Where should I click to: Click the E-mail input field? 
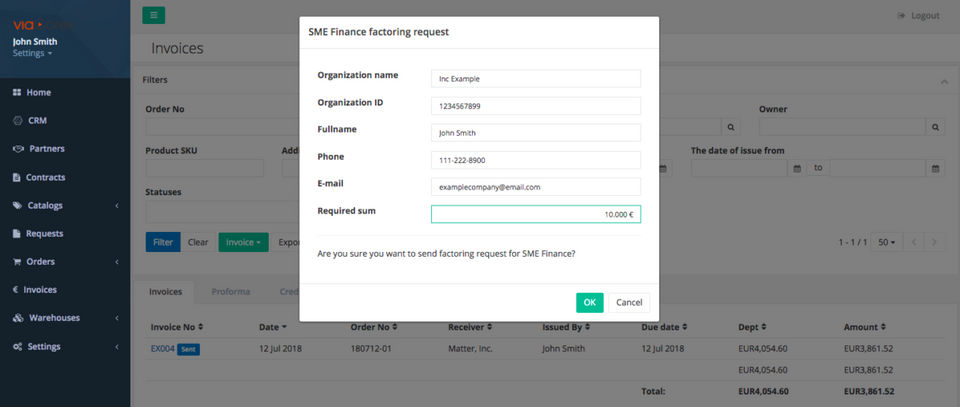(535, 187)
